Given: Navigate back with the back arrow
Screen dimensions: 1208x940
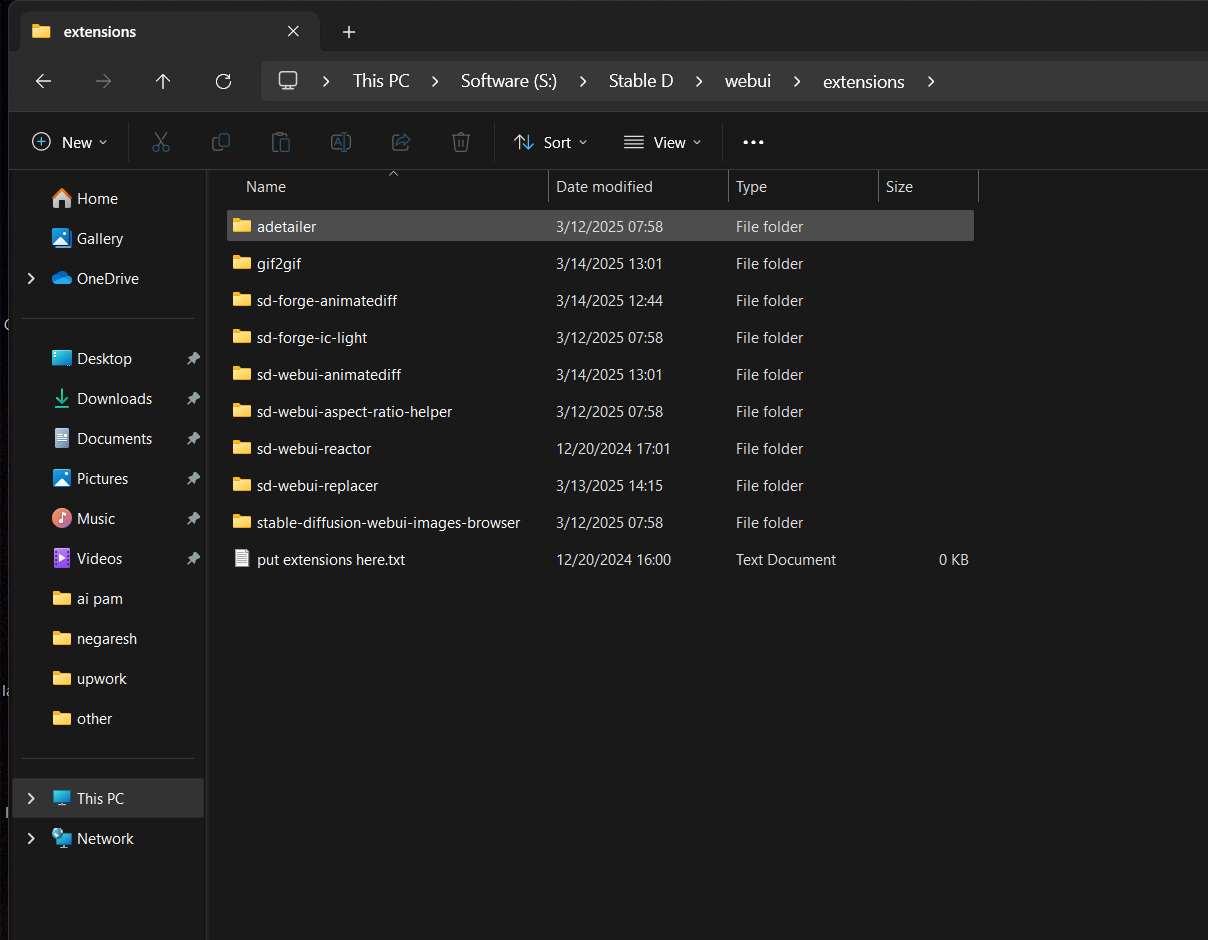Looking at the screenshot, I should click(43, 81).
